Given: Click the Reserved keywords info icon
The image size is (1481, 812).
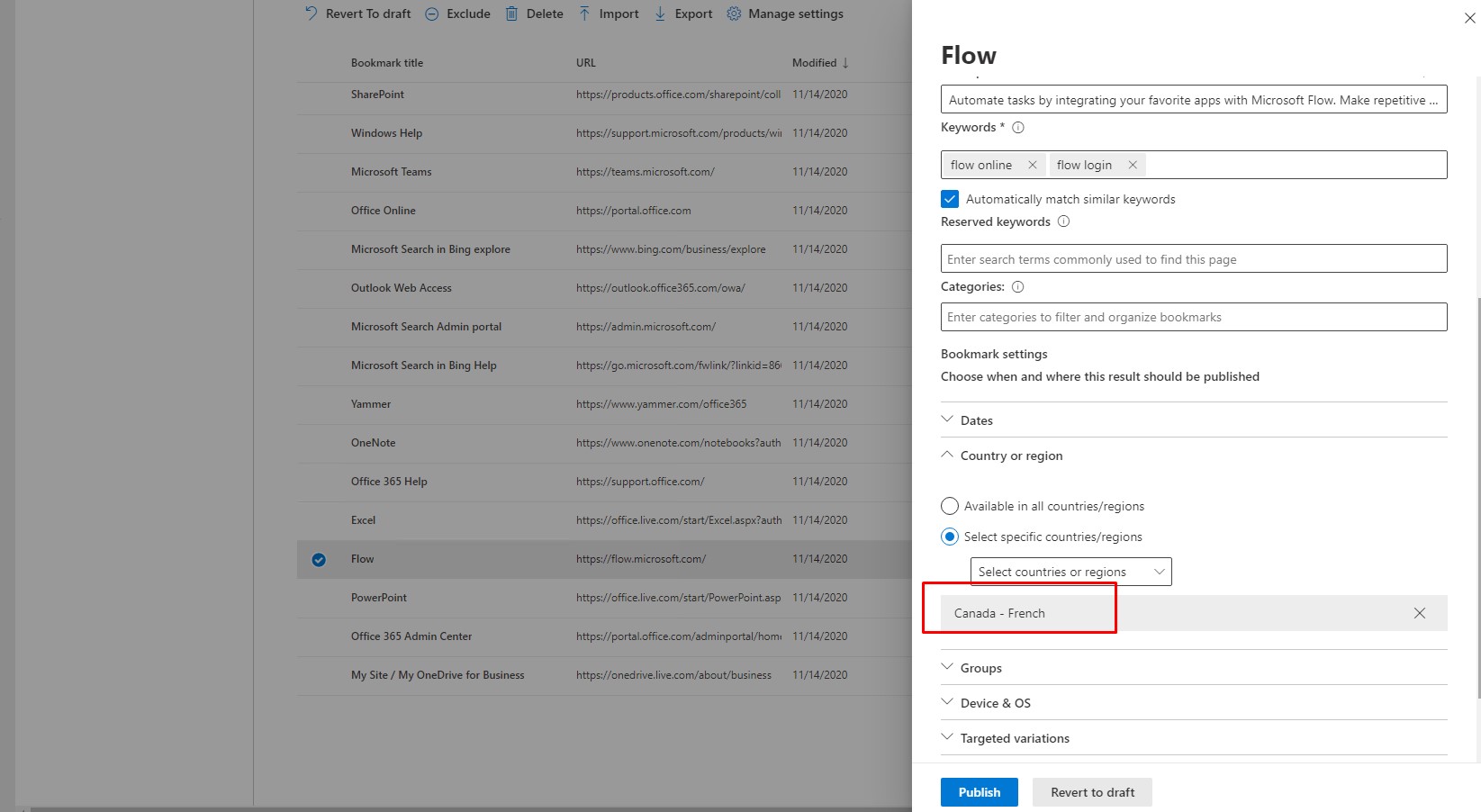Looking at the screenshot, I should click(1063, 221).
